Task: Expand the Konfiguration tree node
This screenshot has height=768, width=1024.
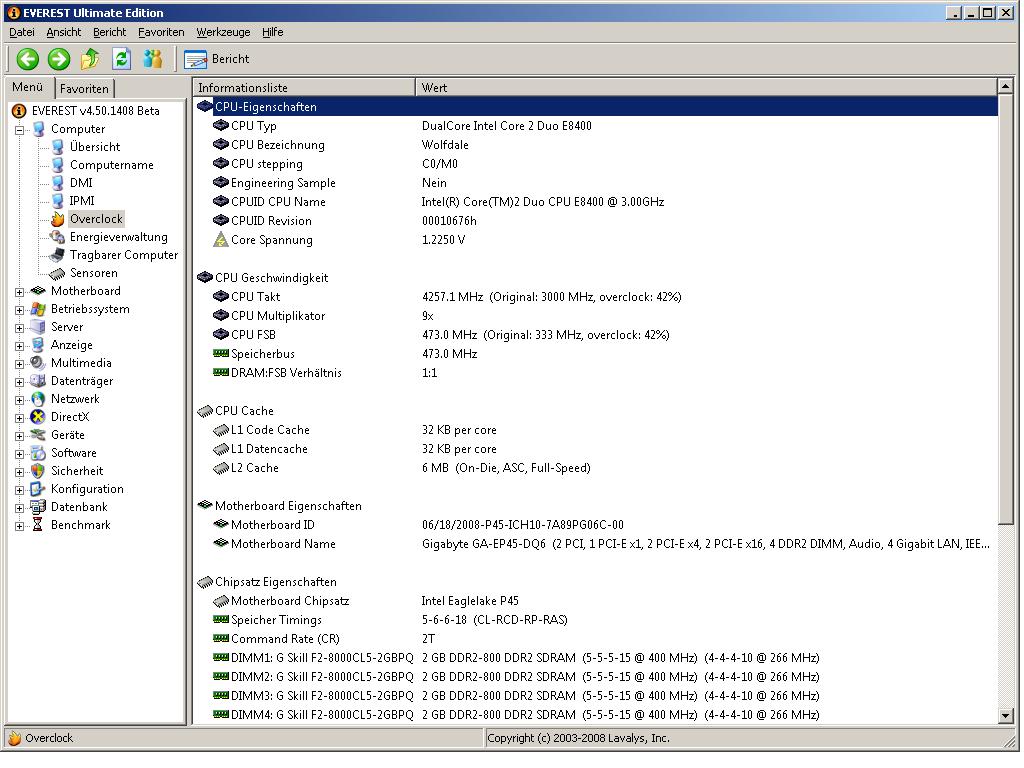Action: click(20, 490)
